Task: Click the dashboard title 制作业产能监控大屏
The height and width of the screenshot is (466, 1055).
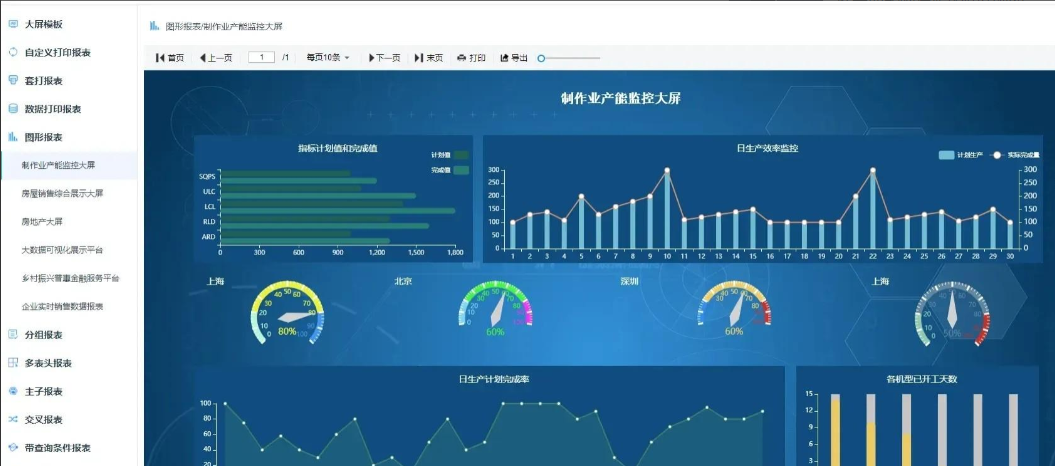Action: click(x=620, y=99)
